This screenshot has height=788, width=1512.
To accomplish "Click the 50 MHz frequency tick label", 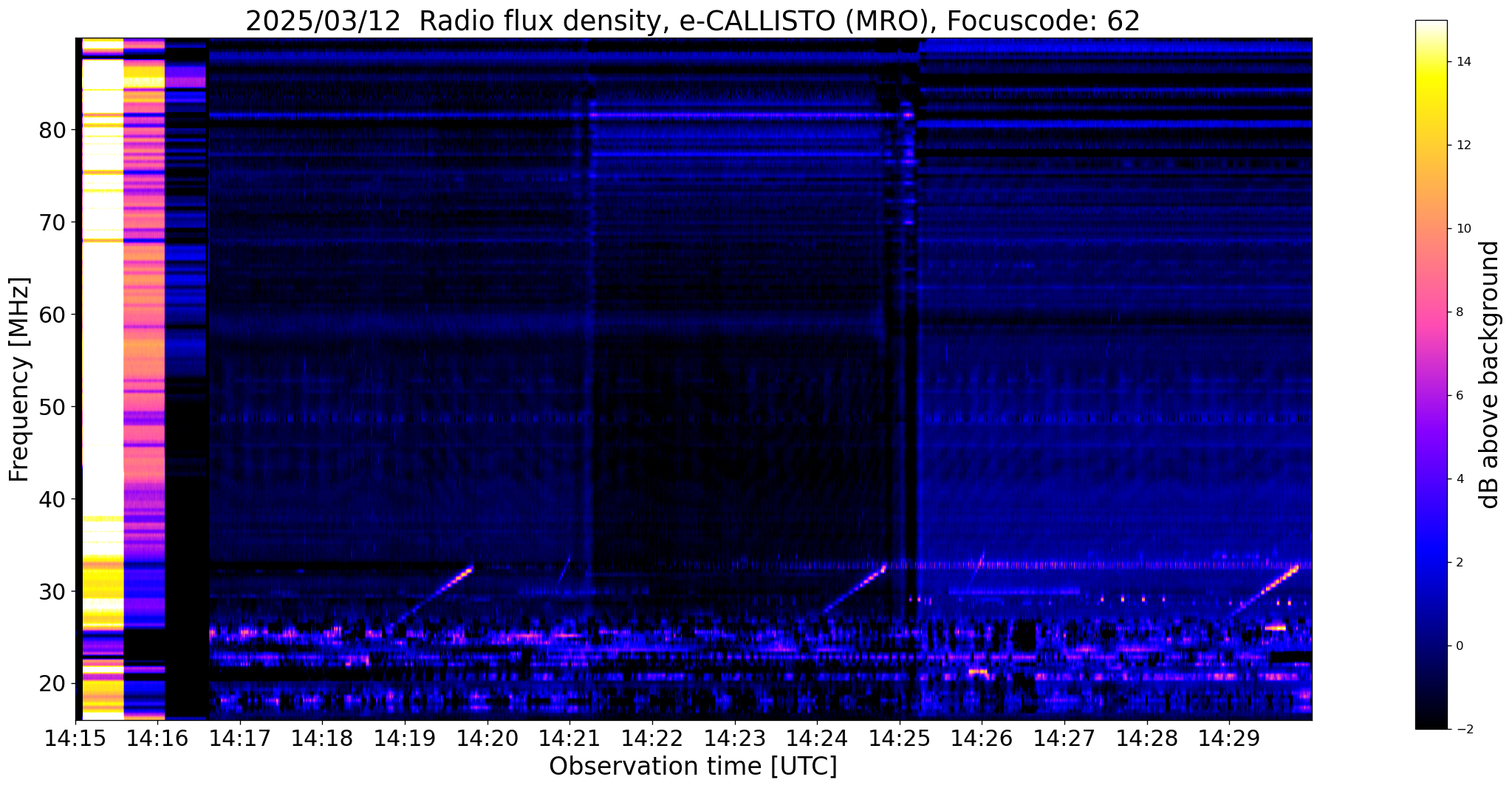I will (52, 407).
